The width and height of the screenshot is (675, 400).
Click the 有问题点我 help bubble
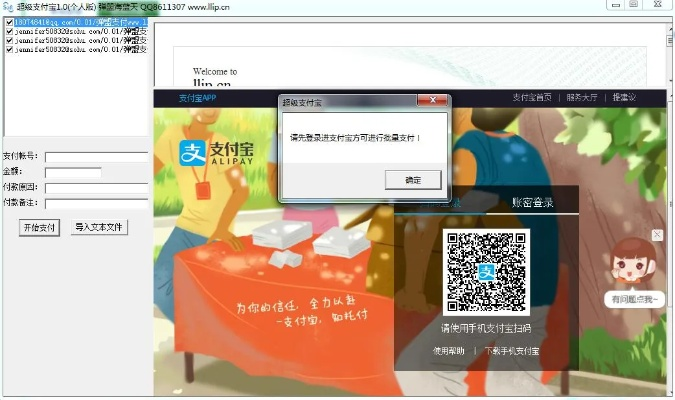click(635, 299)
